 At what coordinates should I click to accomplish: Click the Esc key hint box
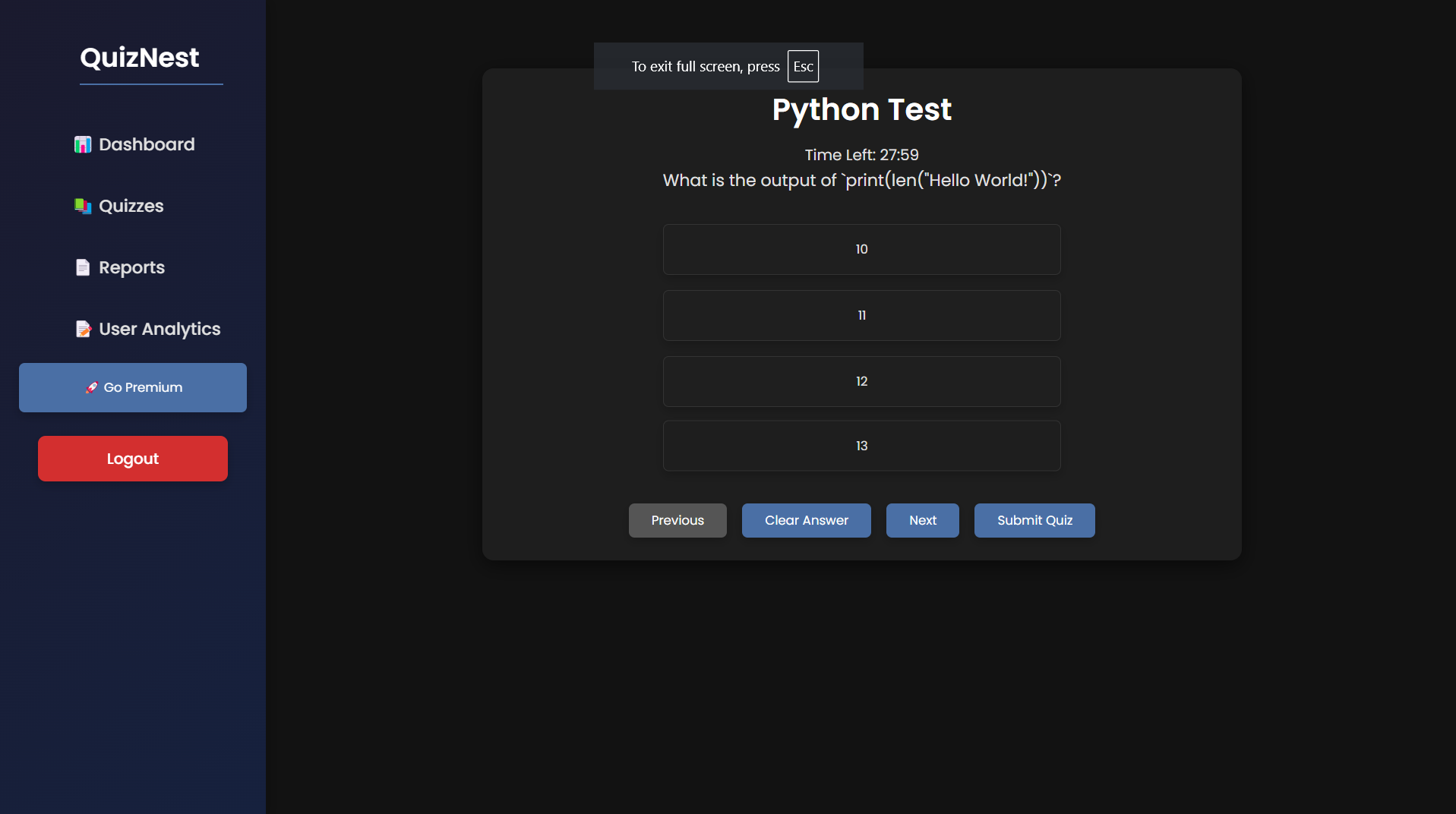tap(803, 66)
